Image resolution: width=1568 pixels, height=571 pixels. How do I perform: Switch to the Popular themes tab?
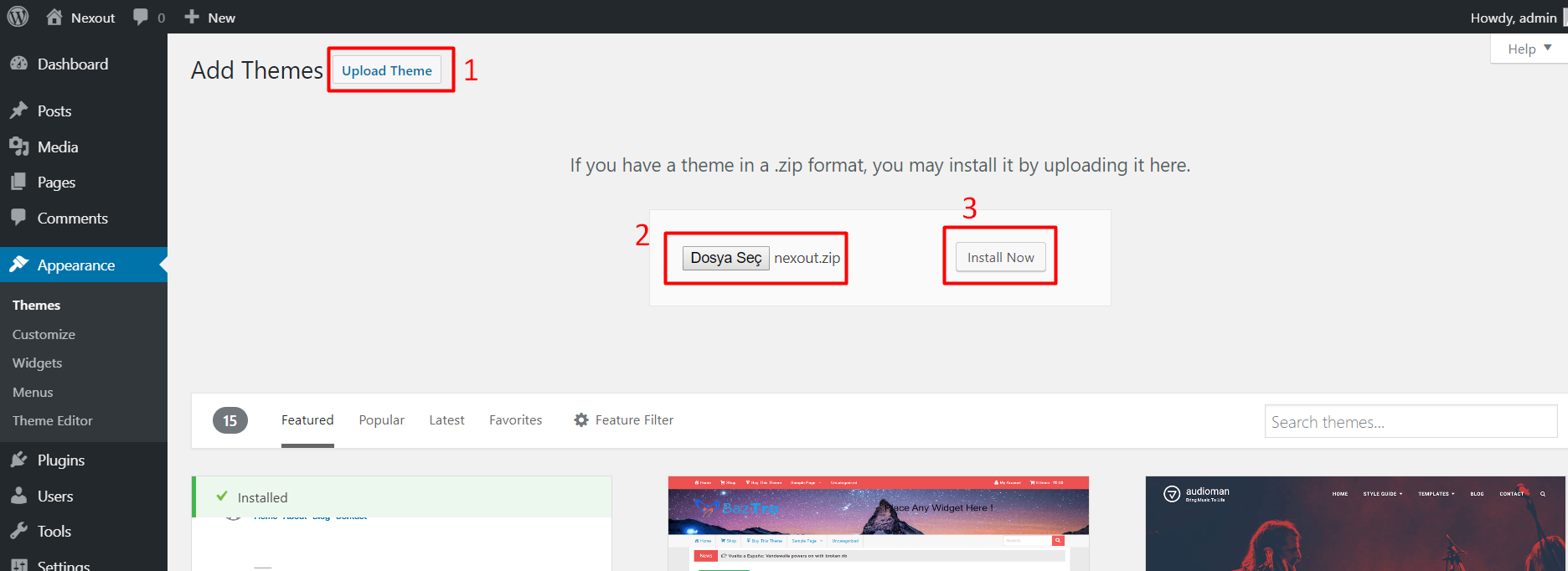coord(381,420)
